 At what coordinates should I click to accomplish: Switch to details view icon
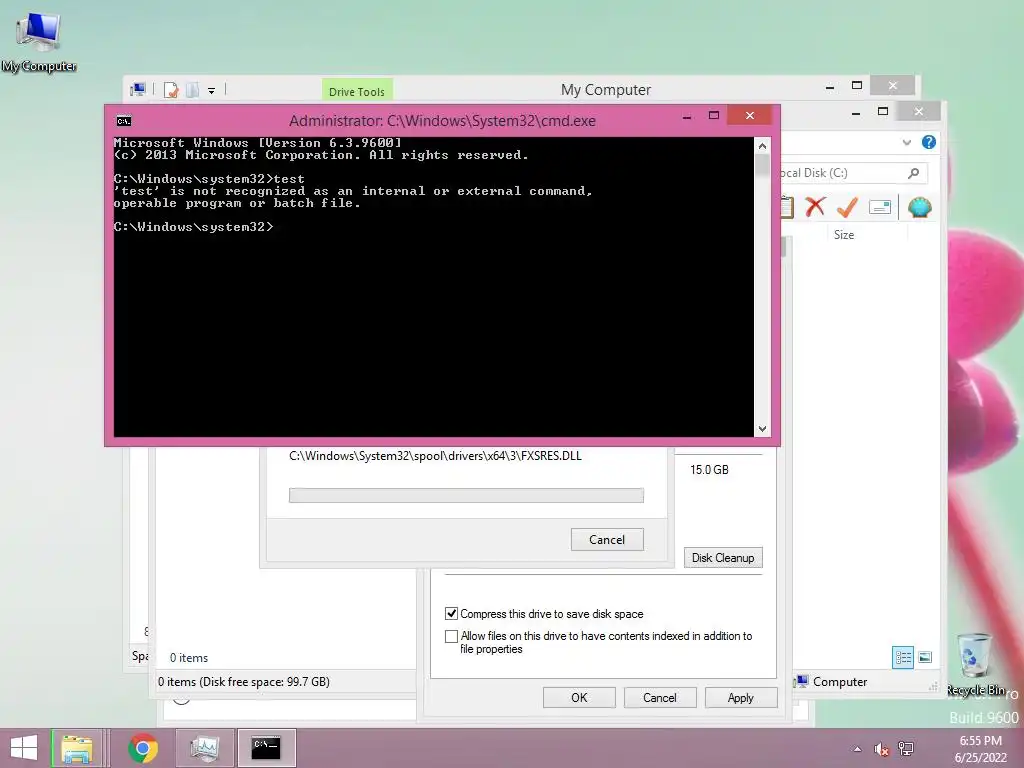click(903, 657)
